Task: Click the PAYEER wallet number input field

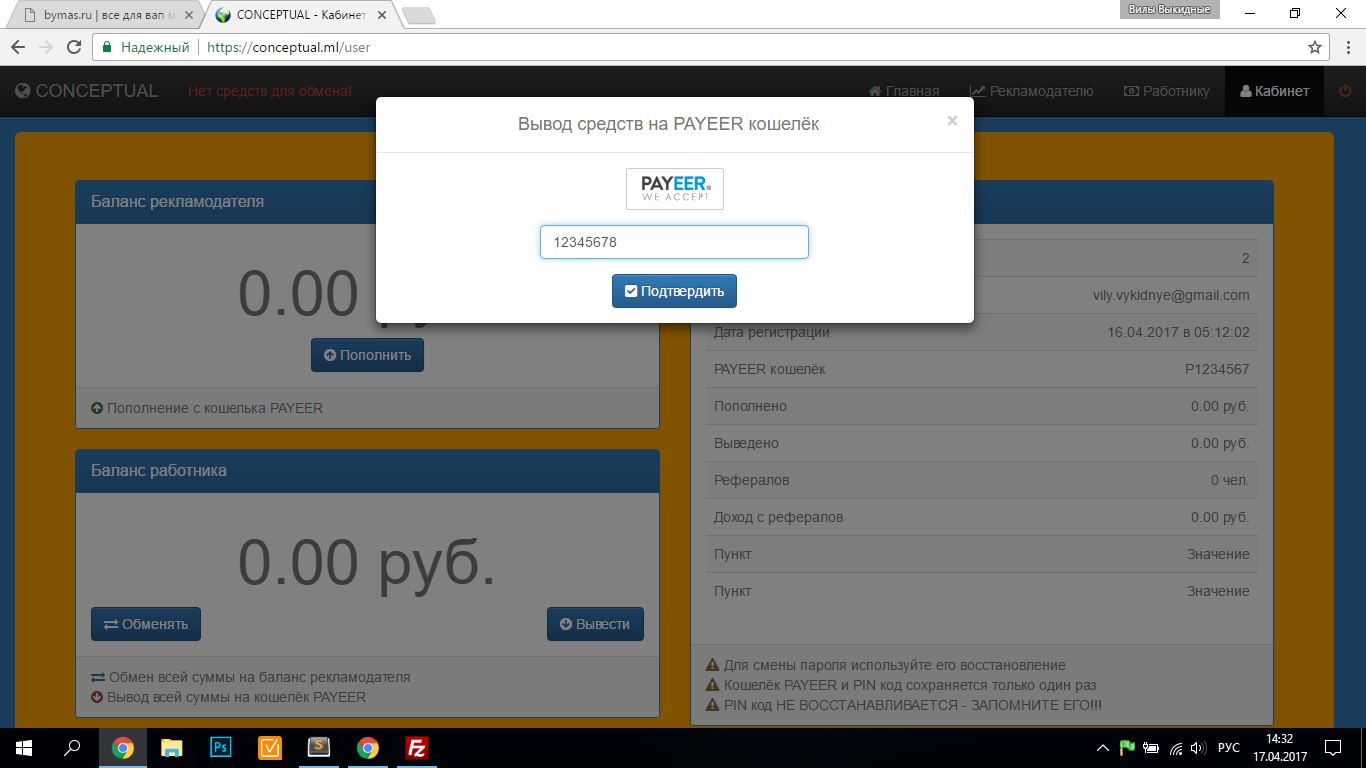Action: click(x=674, y=242)
